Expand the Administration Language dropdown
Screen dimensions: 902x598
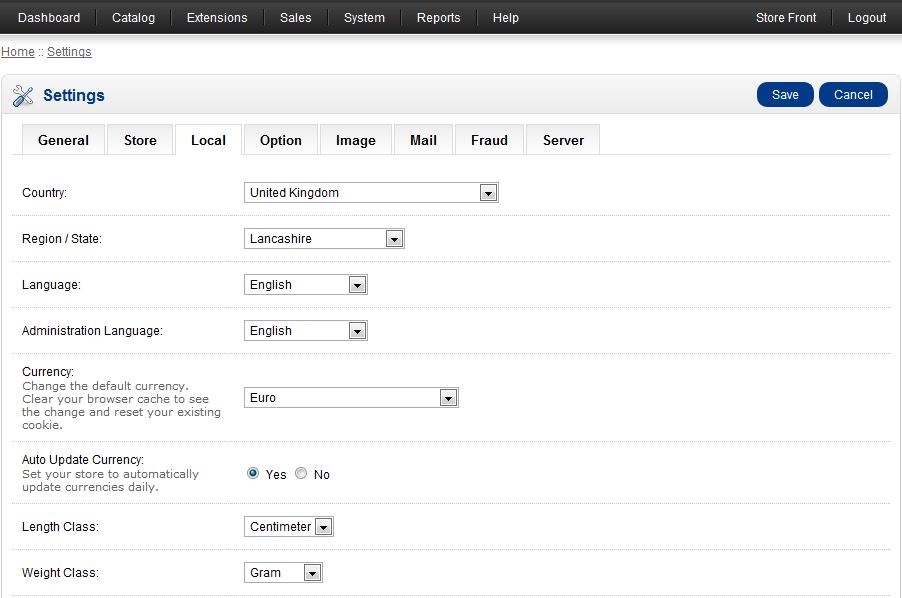305,331
